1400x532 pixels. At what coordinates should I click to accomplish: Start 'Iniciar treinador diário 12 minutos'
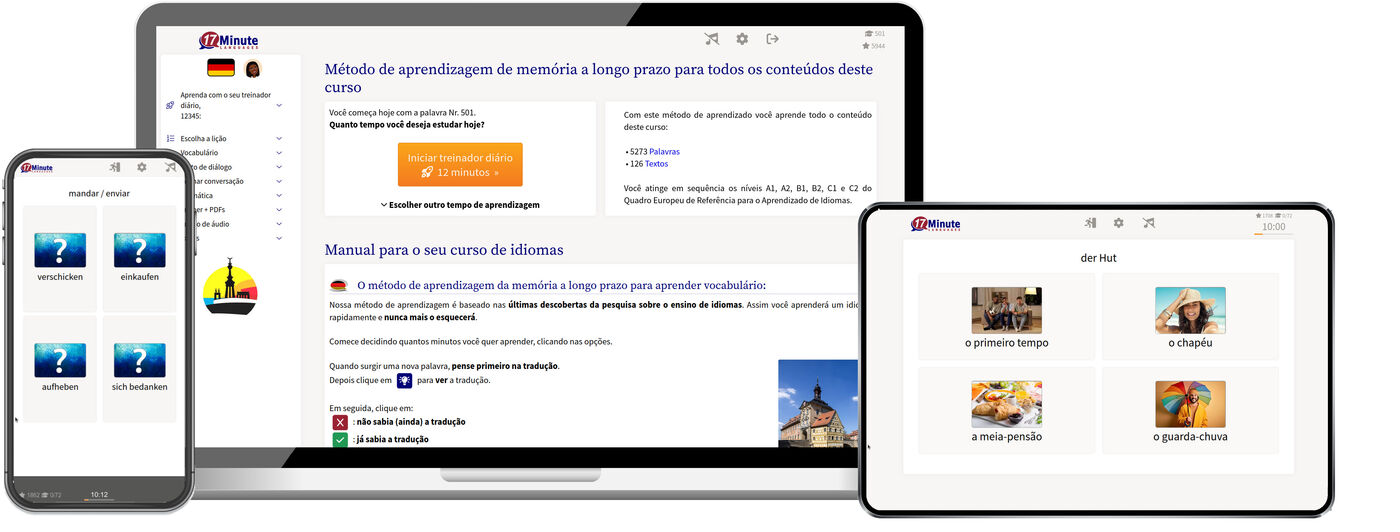point(460,165)
